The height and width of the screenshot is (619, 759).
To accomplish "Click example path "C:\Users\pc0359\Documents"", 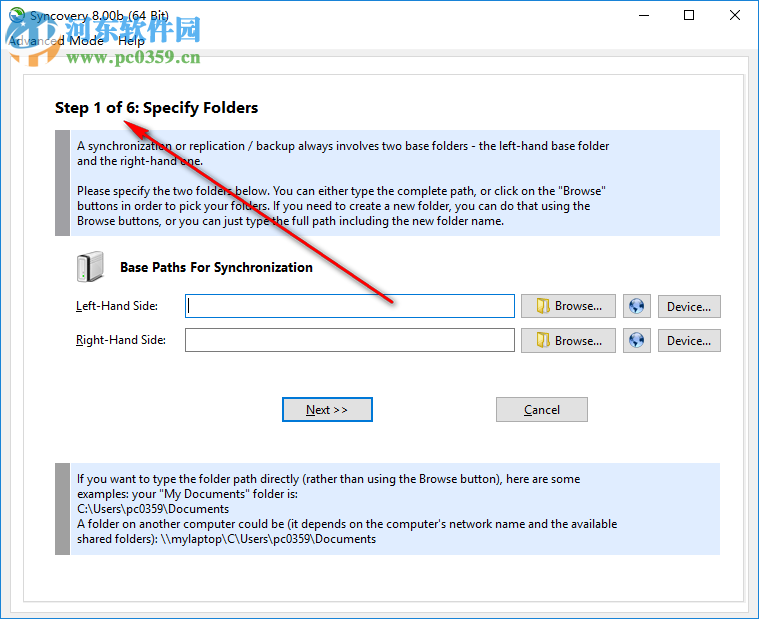I will pos(153,509).
